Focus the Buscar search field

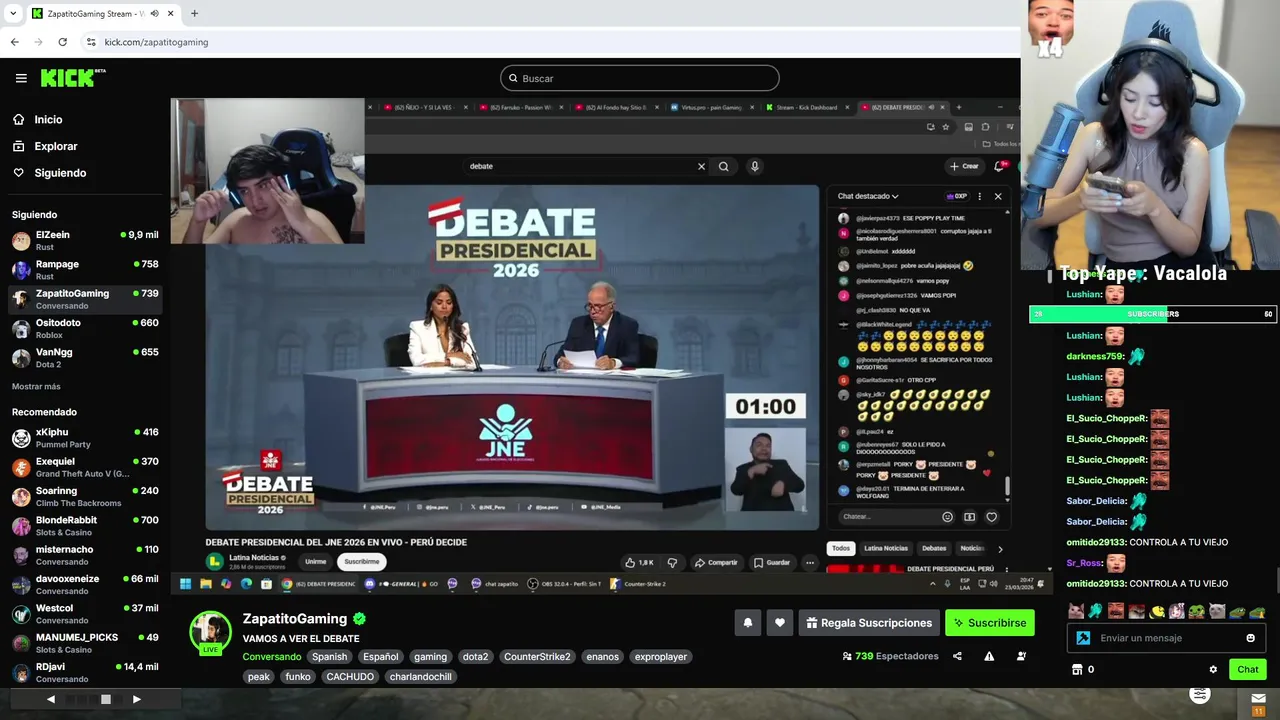640,78
